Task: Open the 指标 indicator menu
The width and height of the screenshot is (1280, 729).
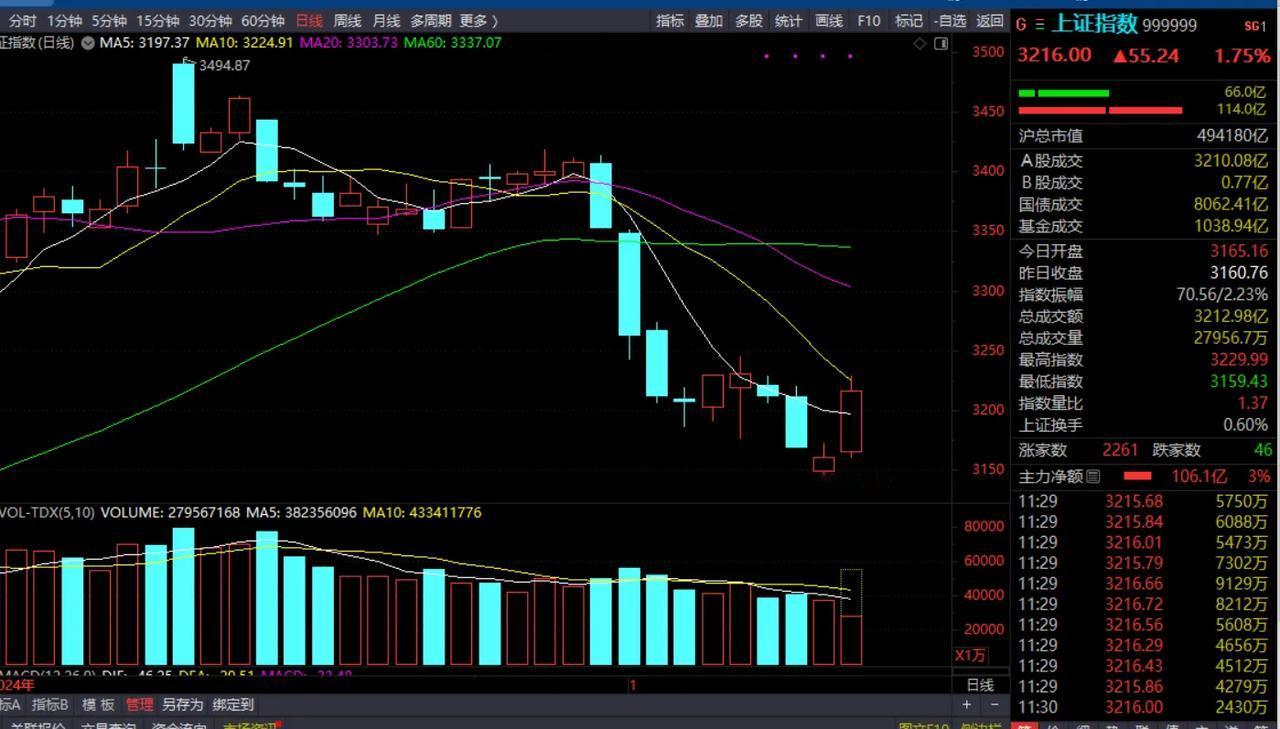Action: (x=670, y=20)
